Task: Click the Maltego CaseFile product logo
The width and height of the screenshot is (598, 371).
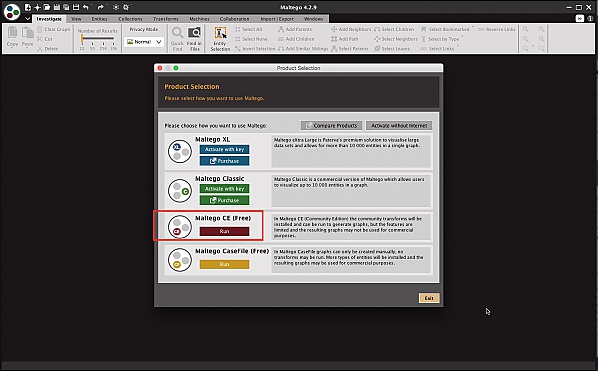Action: [180, 260]
